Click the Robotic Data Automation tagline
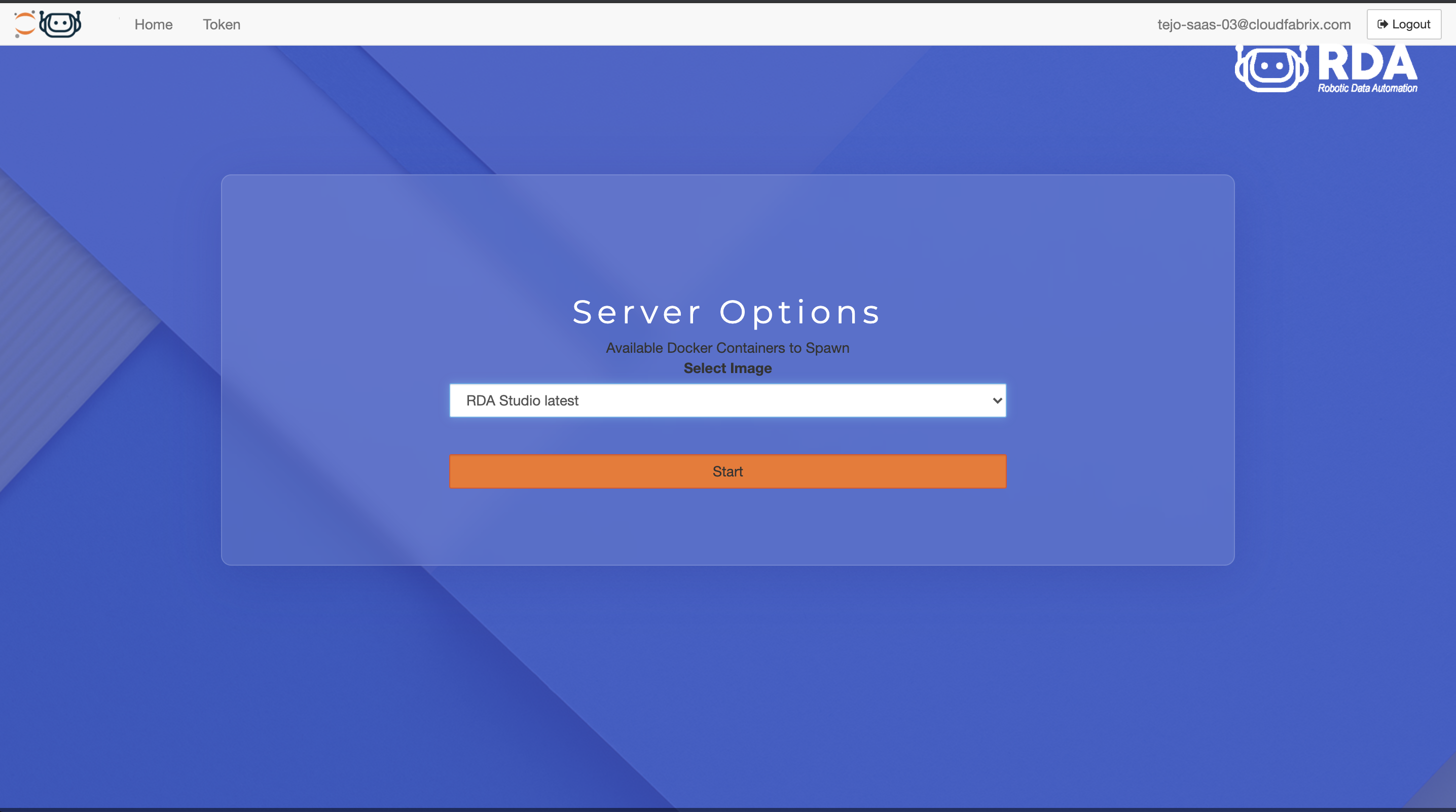Viewport: 1456px width, 812px height. 1367,88
